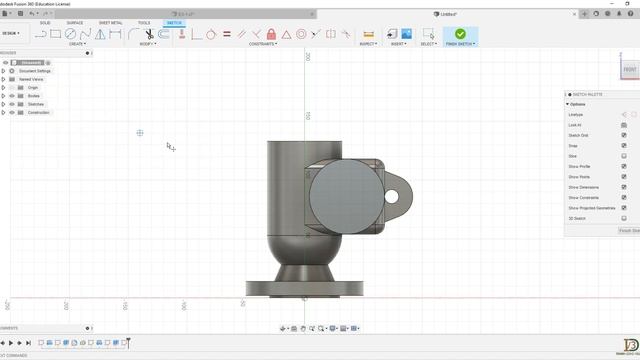Open the Modify dropdown menu
Image resolution: width=640 pixels, height=360 pixels.
(x=148, y=44)
